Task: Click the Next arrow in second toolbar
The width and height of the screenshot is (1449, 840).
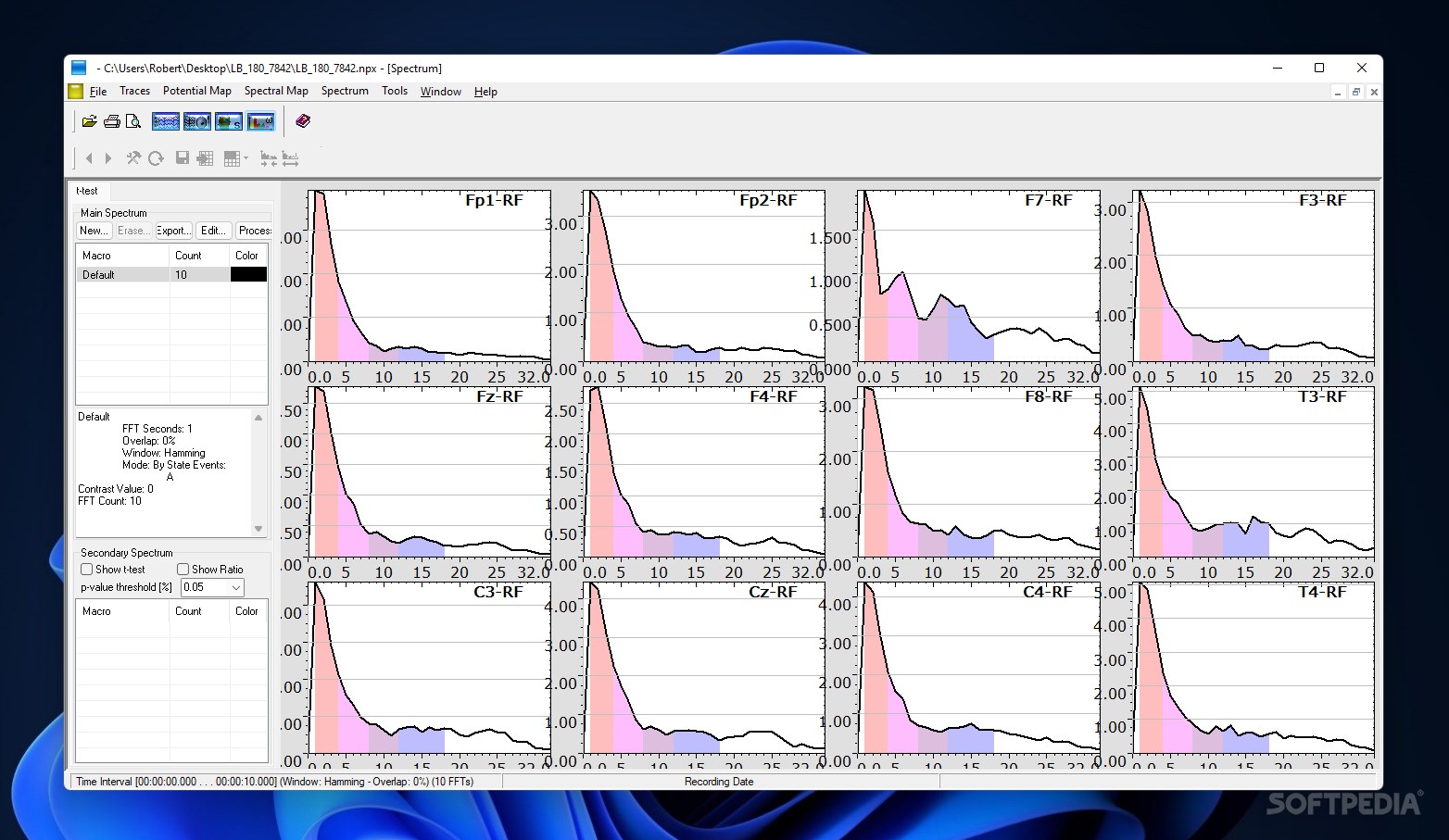Action: [108, 158]
